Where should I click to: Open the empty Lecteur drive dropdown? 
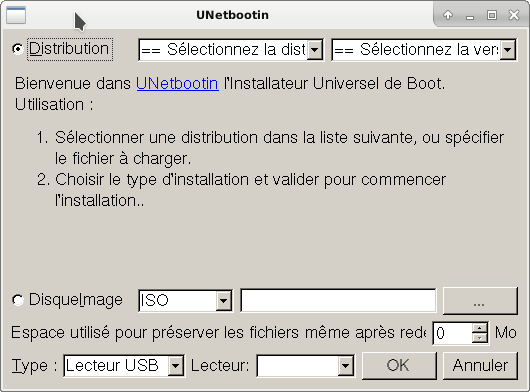306,365
